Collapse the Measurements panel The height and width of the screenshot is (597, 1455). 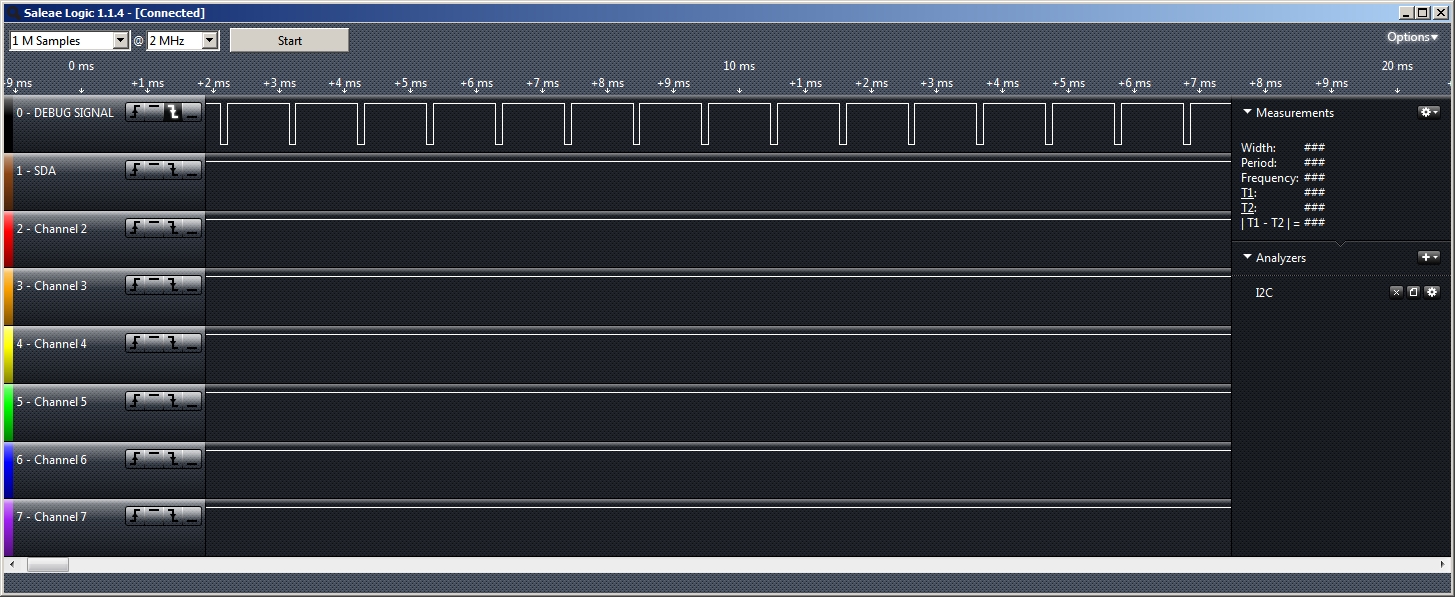pyautogui.click(x=1248, y=113)
